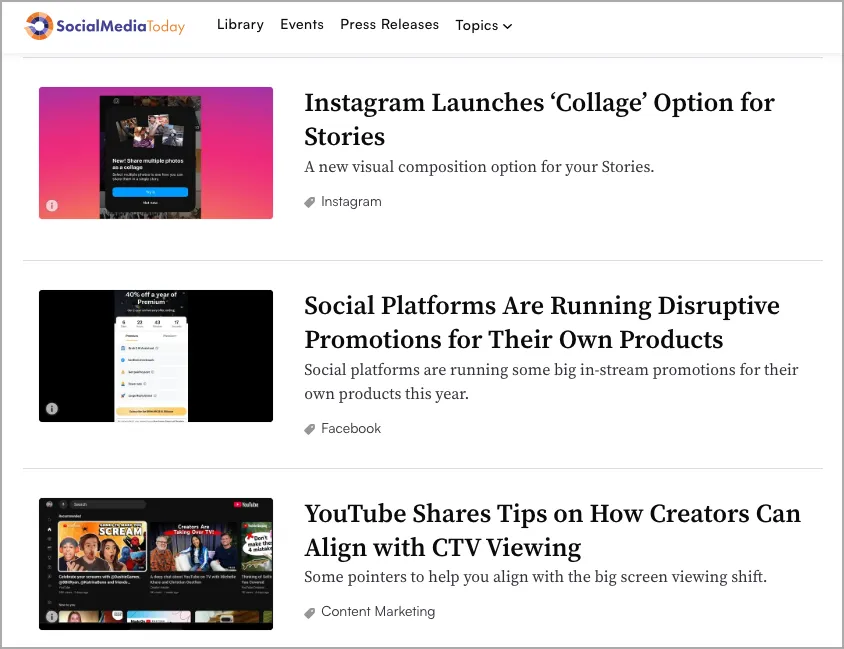Select the Content Marketing topic tag
The width and height of the screenshot is (844, 649).
click(x=378, y=612)
